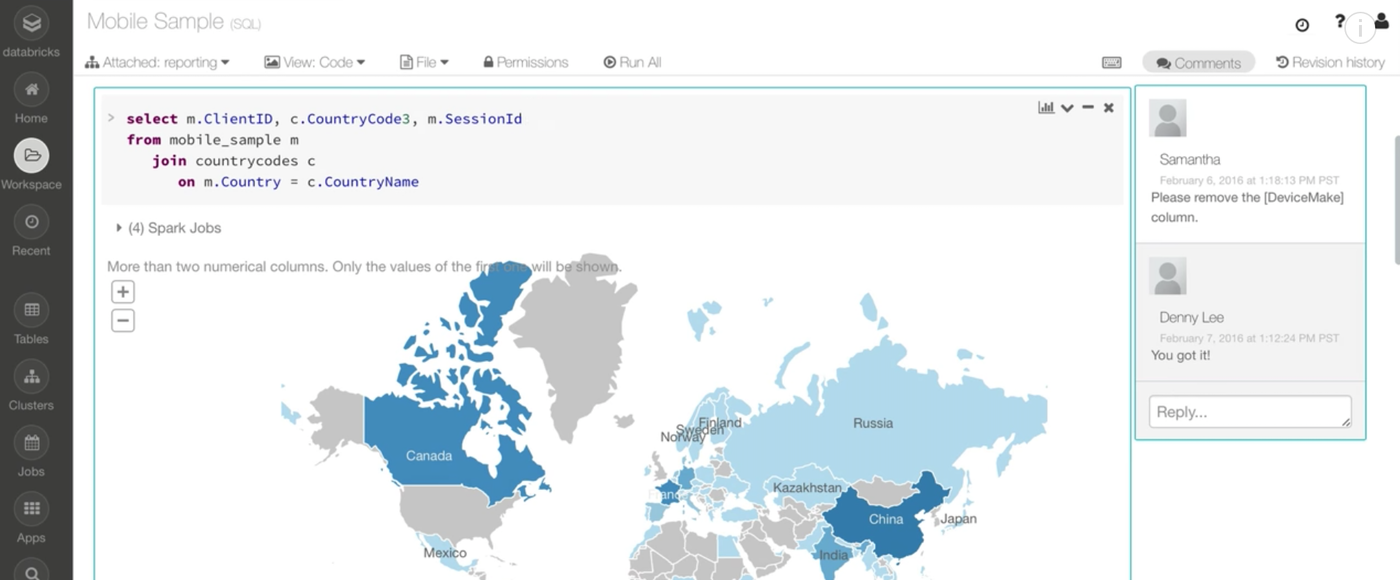This screenshot has width=1400, height=580.
Task: Click Samantha's comment text
Action: [x=1246, y=207]
